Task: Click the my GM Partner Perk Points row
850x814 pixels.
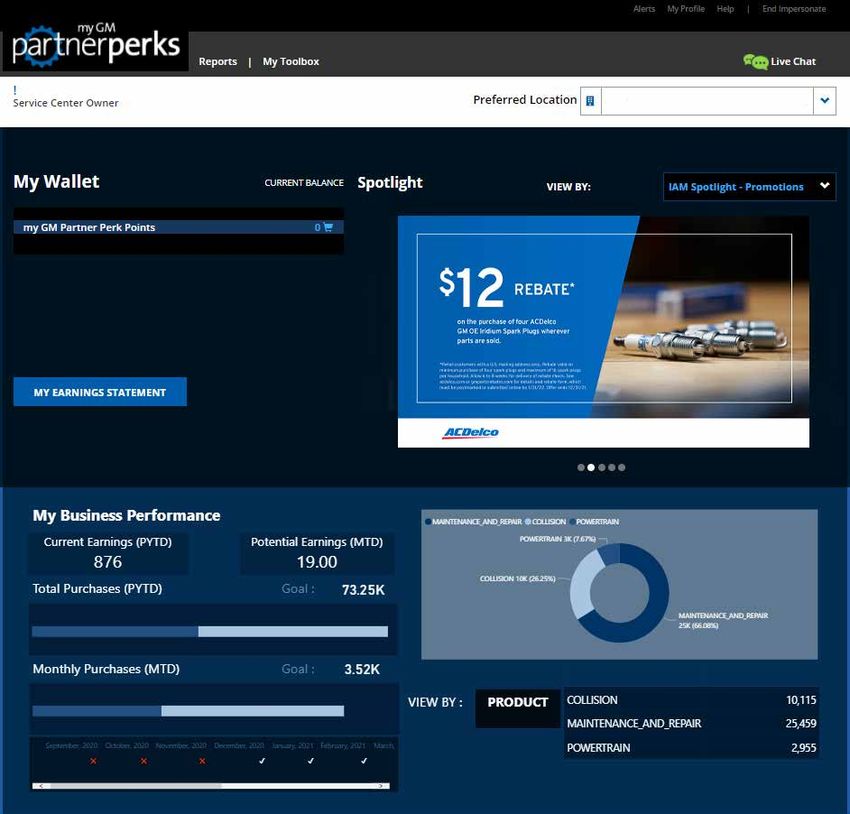Action: coord(178,228)
